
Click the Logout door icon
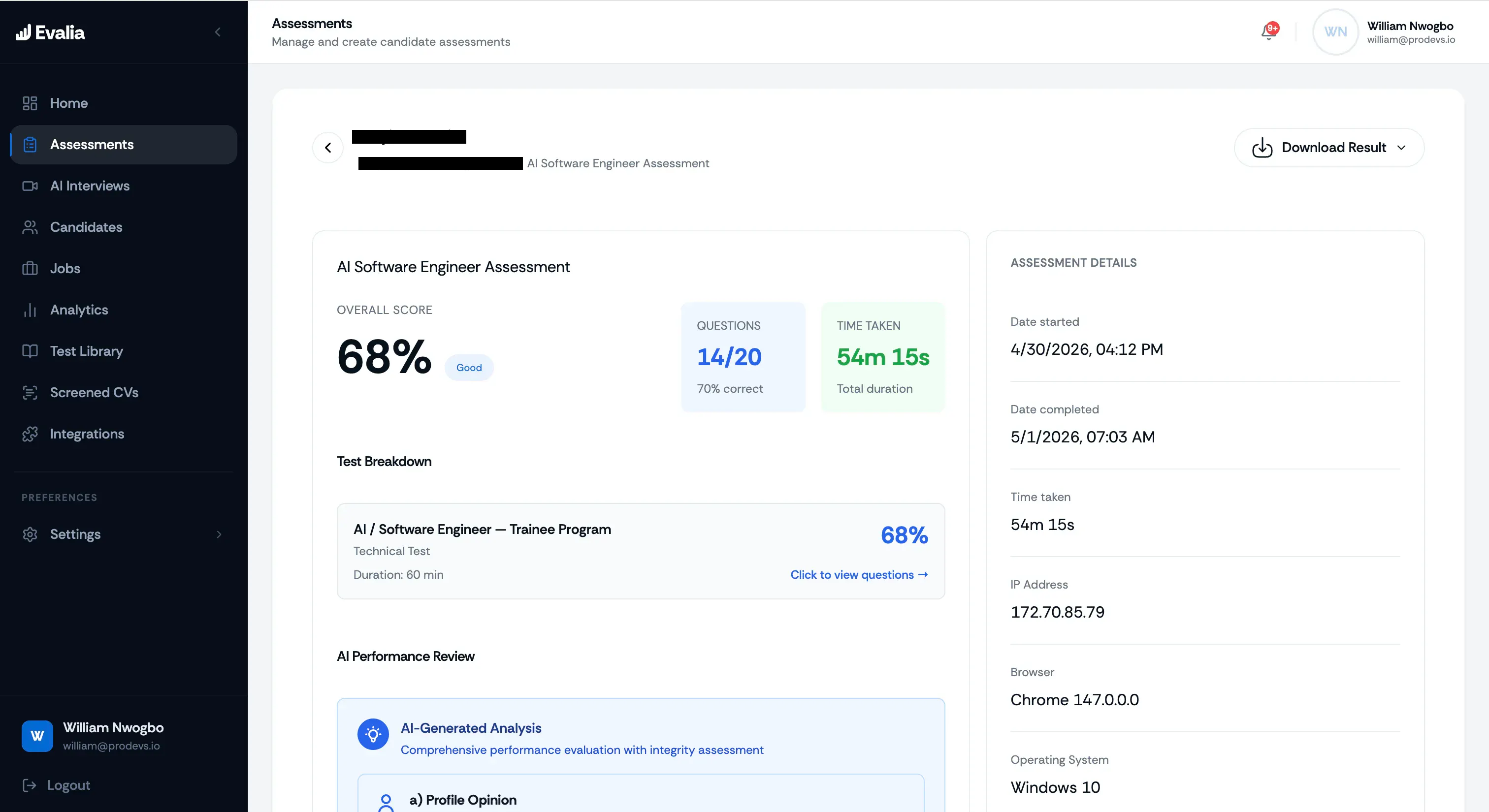tap(29, 785)
